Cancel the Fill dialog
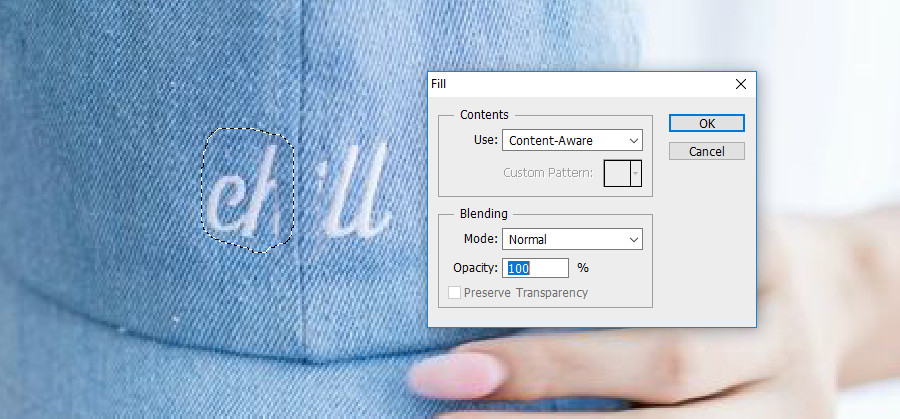Viewport: 900px width, 419px height. (707, 152)
